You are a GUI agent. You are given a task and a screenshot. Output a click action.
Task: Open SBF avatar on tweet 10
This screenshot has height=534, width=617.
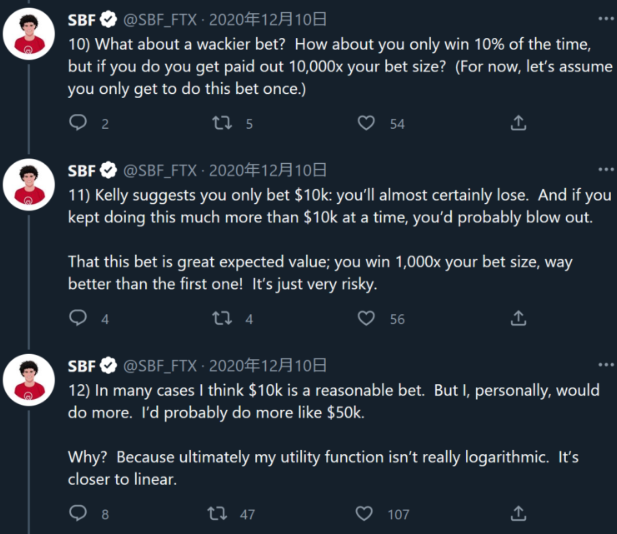click(x=29, y=34)
